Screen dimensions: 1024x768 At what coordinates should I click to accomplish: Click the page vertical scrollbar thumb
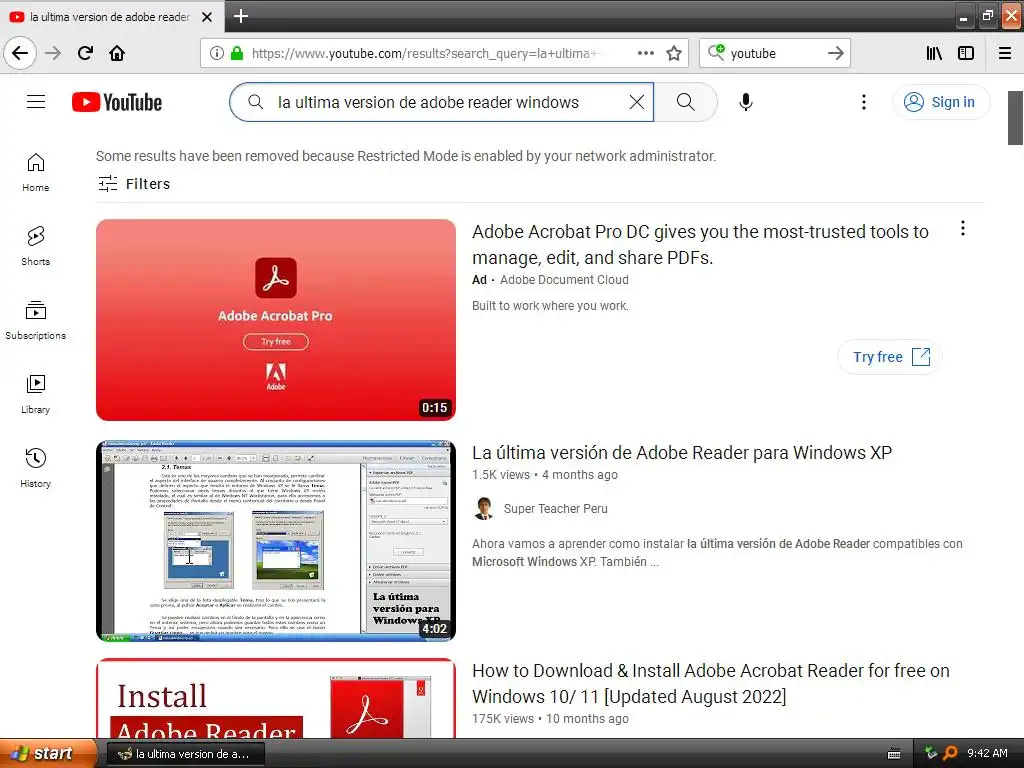pos(1015,118)
